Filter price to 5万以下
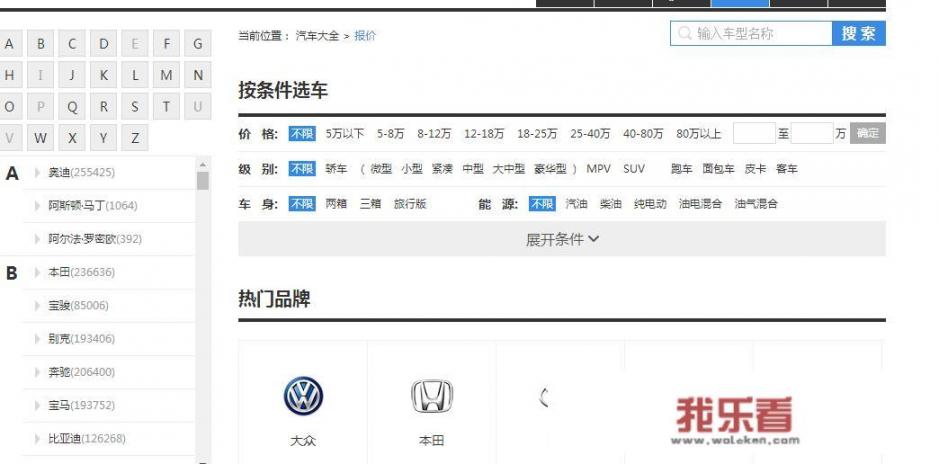This screenshot has height=464, width=939. (345, 134)
